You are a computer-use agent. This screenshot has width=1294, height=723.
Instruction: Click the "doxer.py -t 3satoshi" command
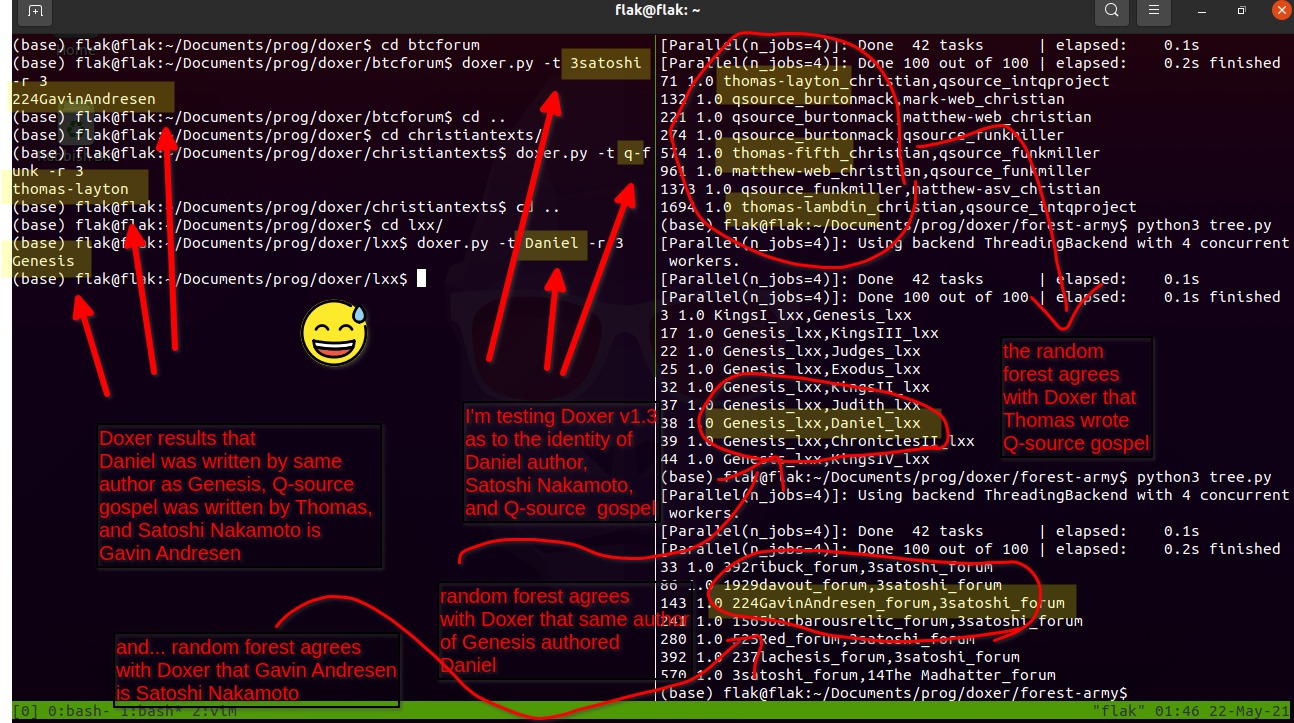point(551,63)
